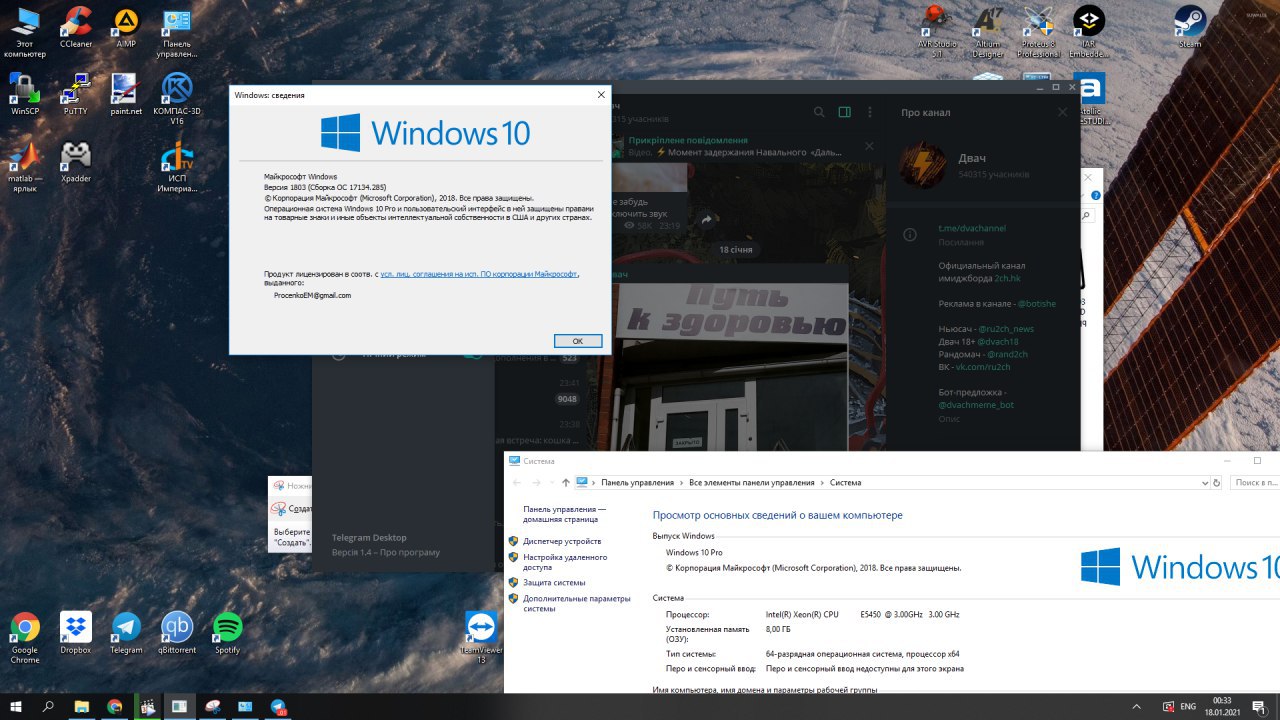This screenshot has width=1280, height=720.
Task: Open the AIMP desktop shortcut
Action: click(126, 27)
